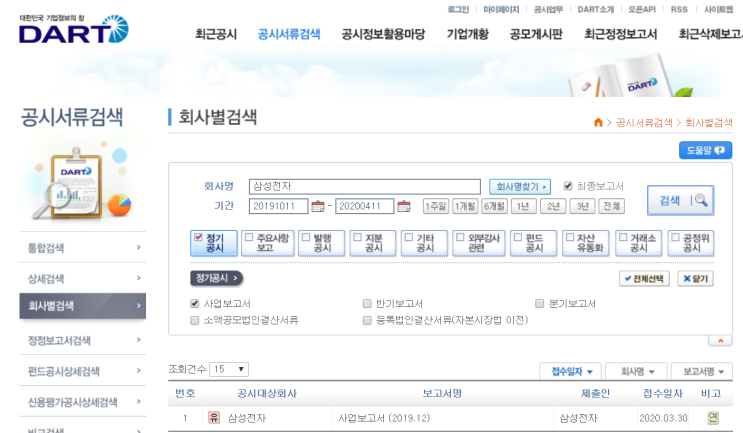Screen dimensions: 743x433
Task: Open the end-date calendar picker icon
Action: (404, 206)
